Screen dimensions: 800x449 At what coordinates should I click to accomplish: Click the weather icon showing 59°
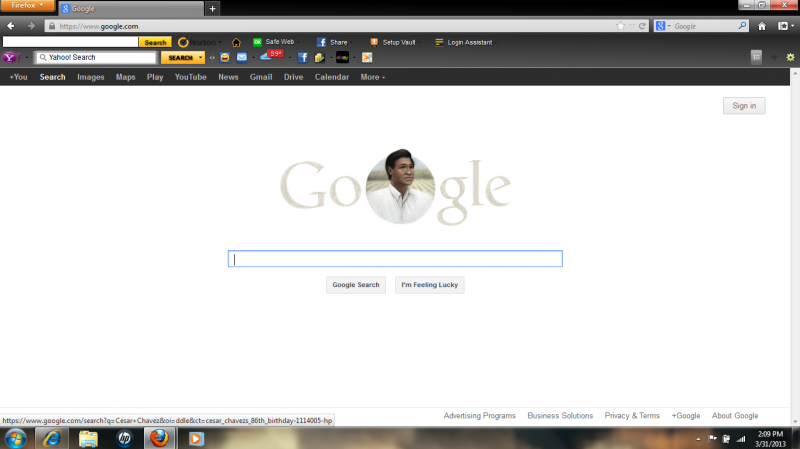click(x=268, y=57)
